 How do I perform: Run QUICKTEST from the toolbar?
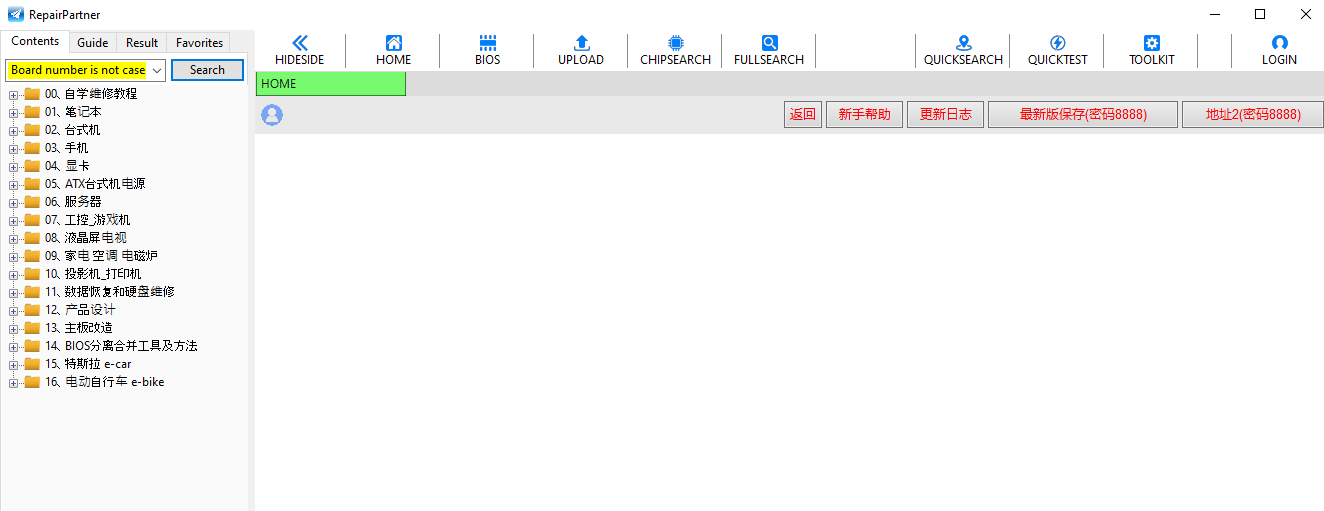1057,43
